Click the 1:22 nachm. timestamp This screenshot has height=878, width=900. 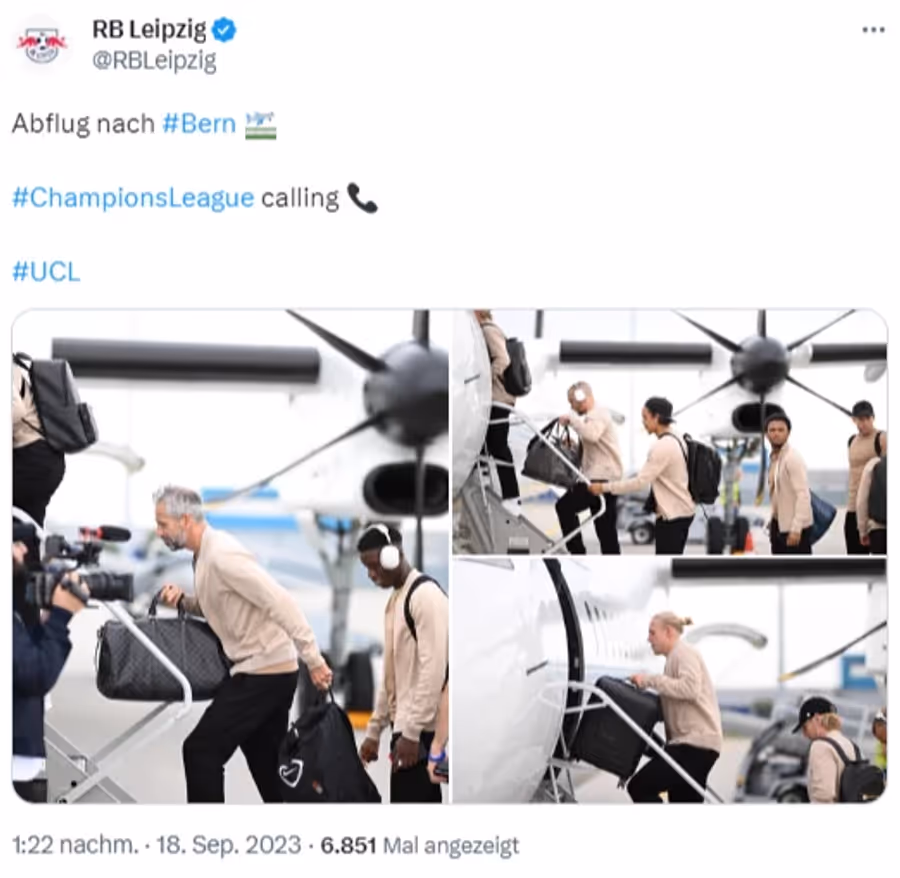pos(75,845)
